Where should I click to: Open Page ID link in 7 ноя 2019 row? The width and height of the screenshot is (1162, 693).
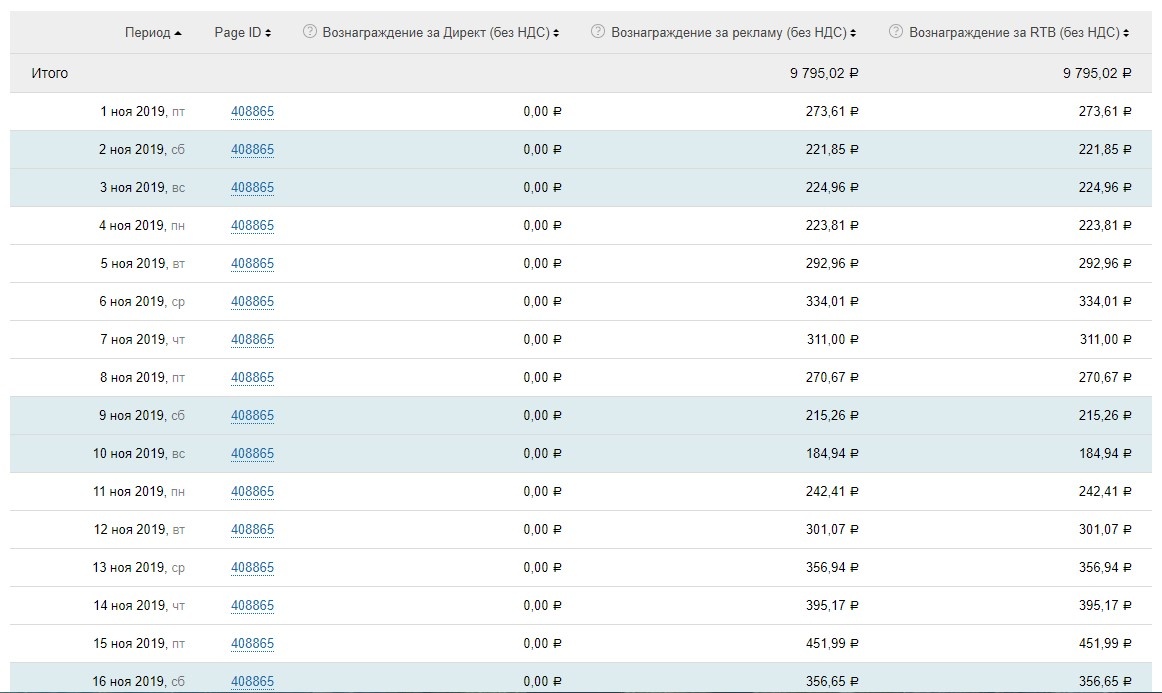252,340
